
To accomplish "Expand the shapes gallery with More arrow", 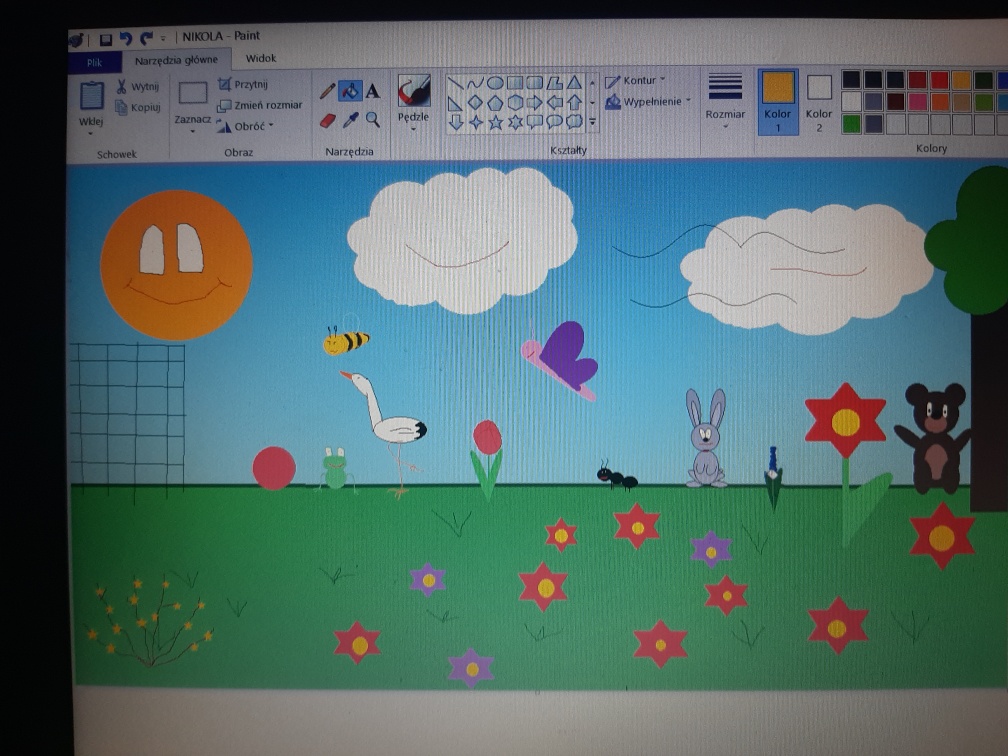I will (x=593, y=121).
